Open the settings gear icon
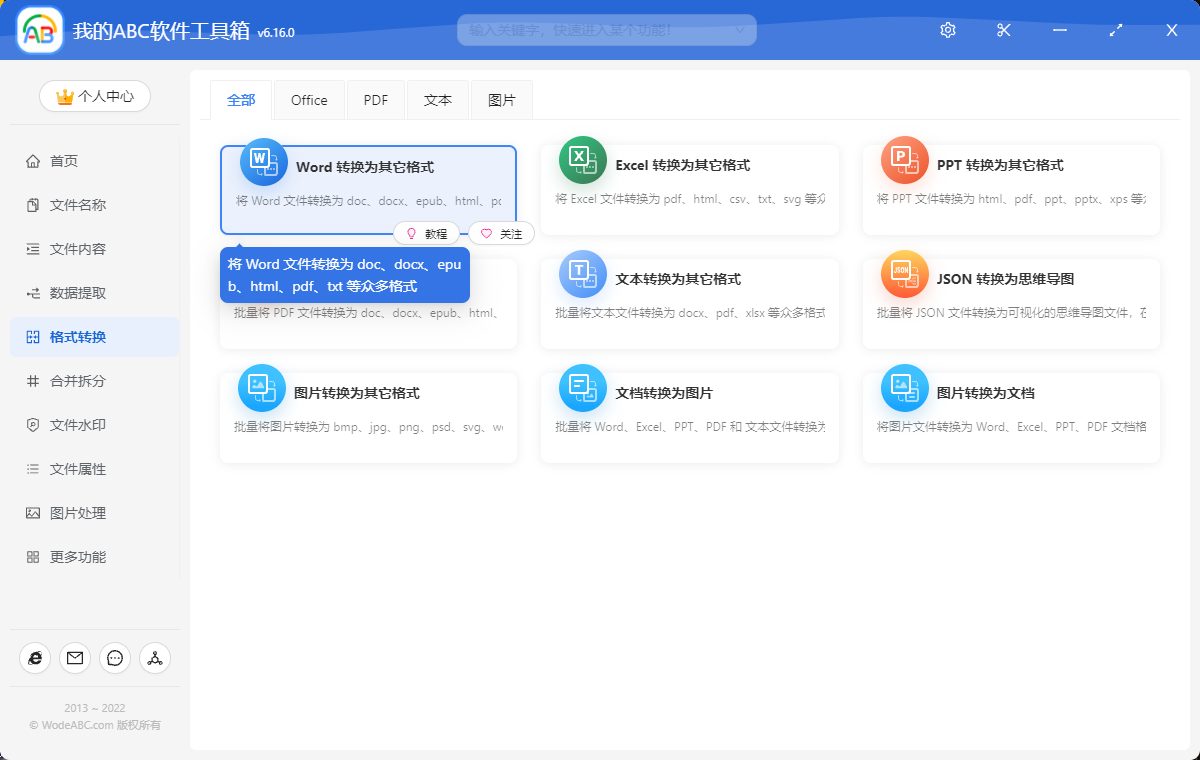Viewport: 1200px width, 760px height. point(947,30)
